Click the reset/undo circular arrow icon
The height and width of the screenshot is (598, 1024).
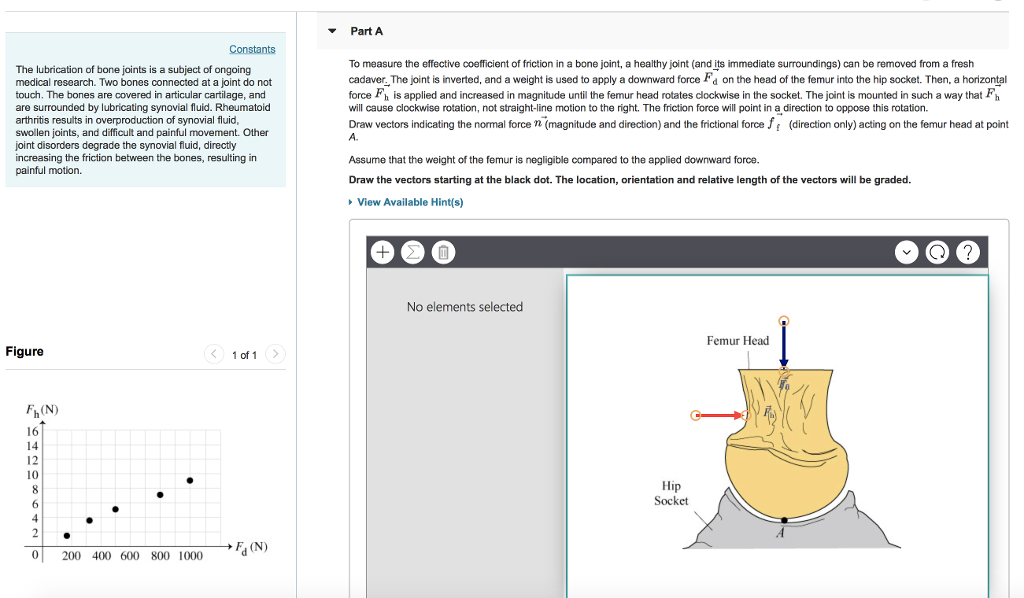click(x=937, y=252)
